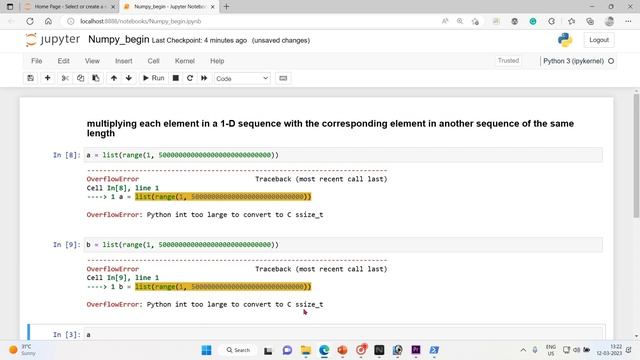Click into the In [8] code cell
The image size is (640, 360).
343,155
